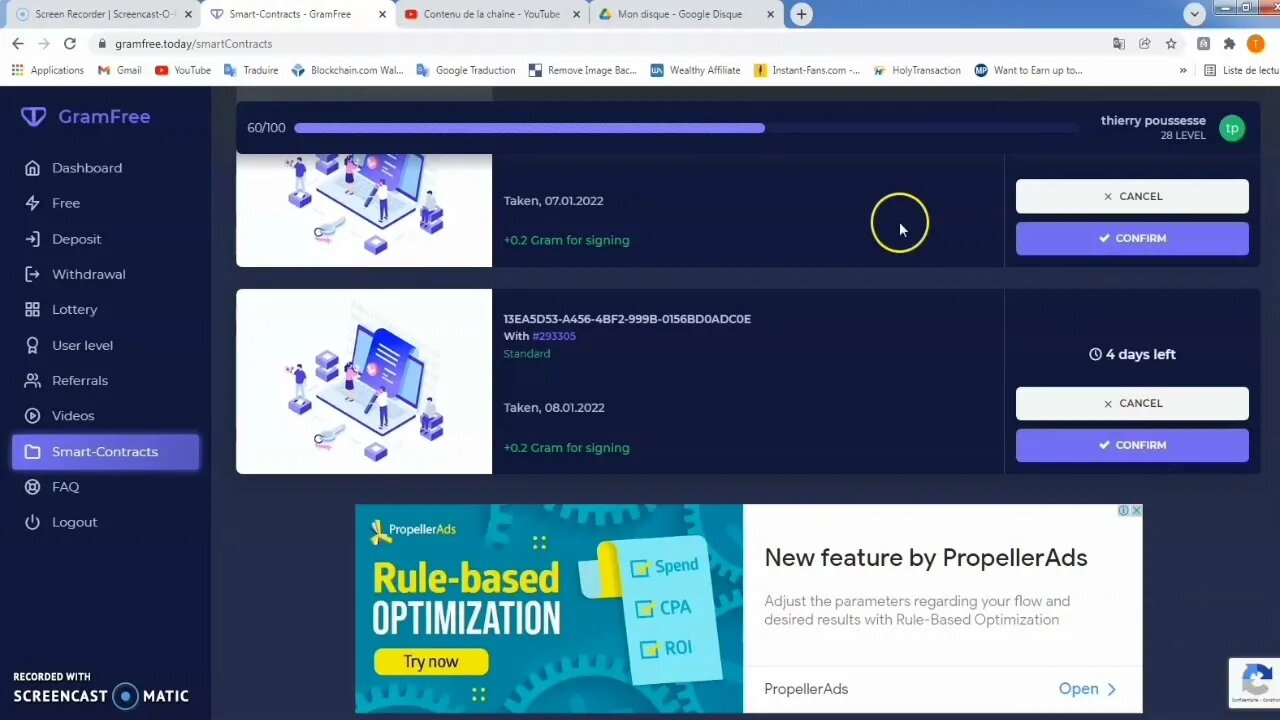Share this page via the share icon
Viewport: 1280px width, 720px height.
[1145, 44]
